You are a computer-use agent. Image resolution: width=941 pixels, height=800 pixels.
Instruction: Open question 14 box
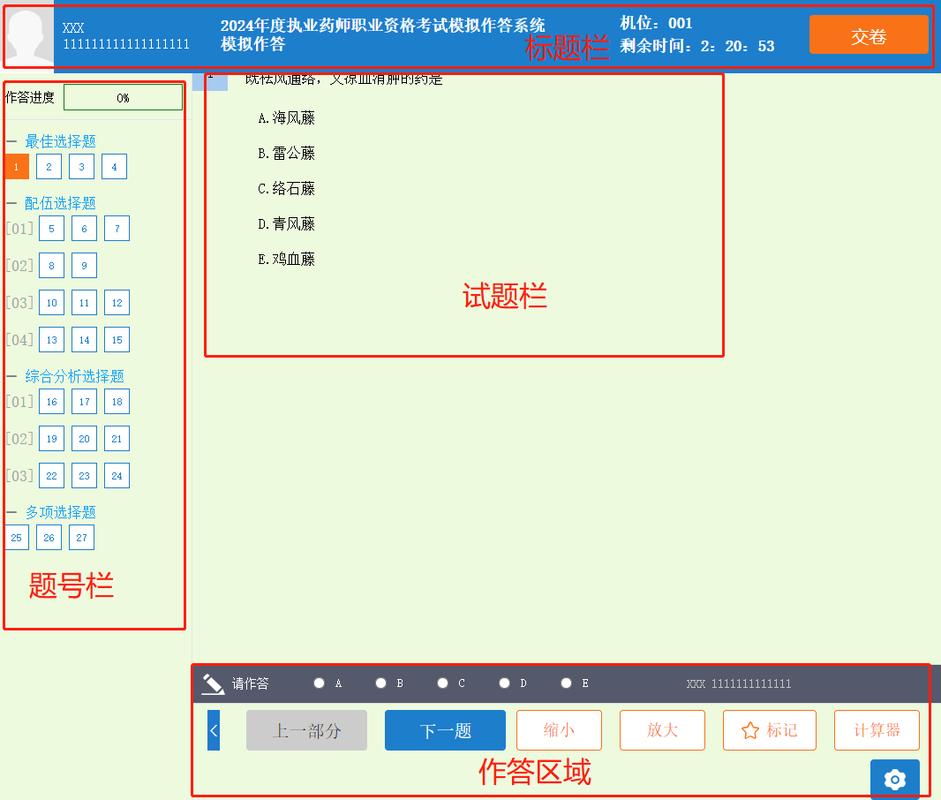84,340
